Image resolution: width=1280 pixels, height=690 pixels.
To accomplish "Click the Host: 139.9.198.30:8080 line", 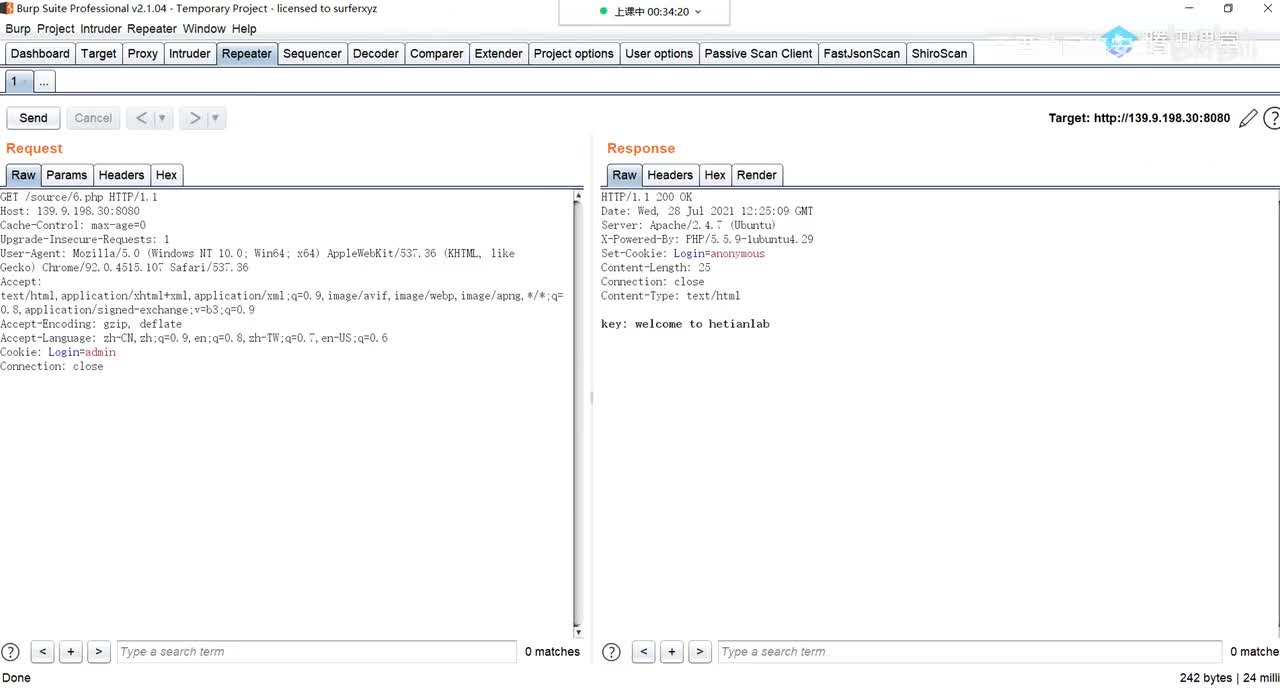I will point(70,211).
